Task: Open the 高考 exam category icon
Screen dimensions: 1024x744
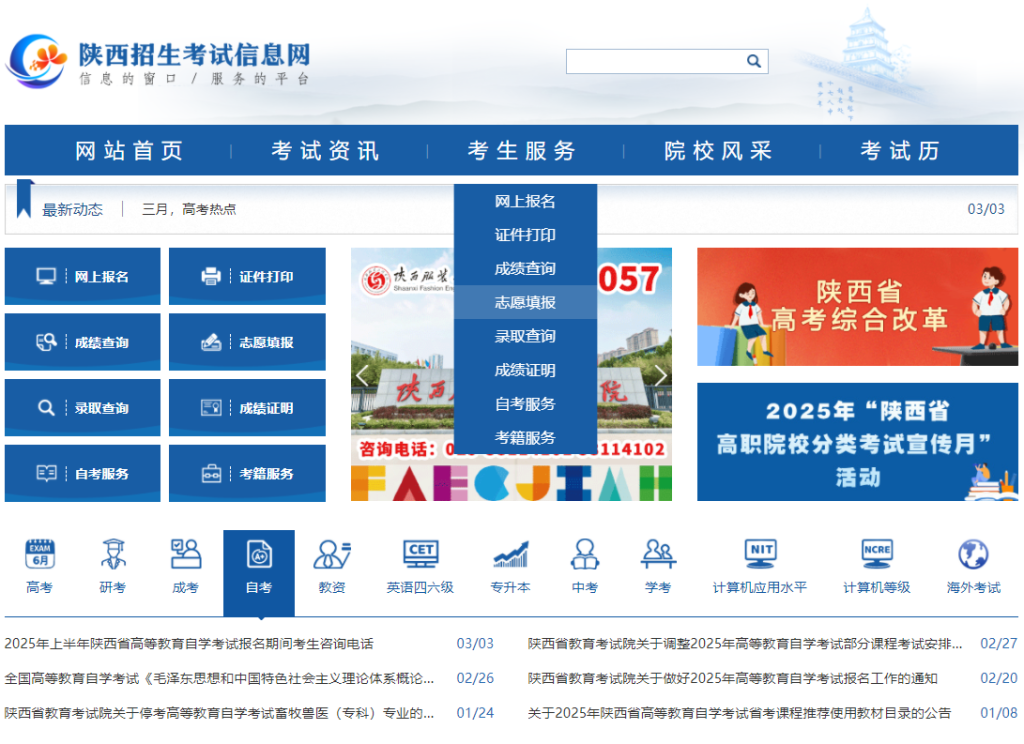Action: [x=40, y=555]
